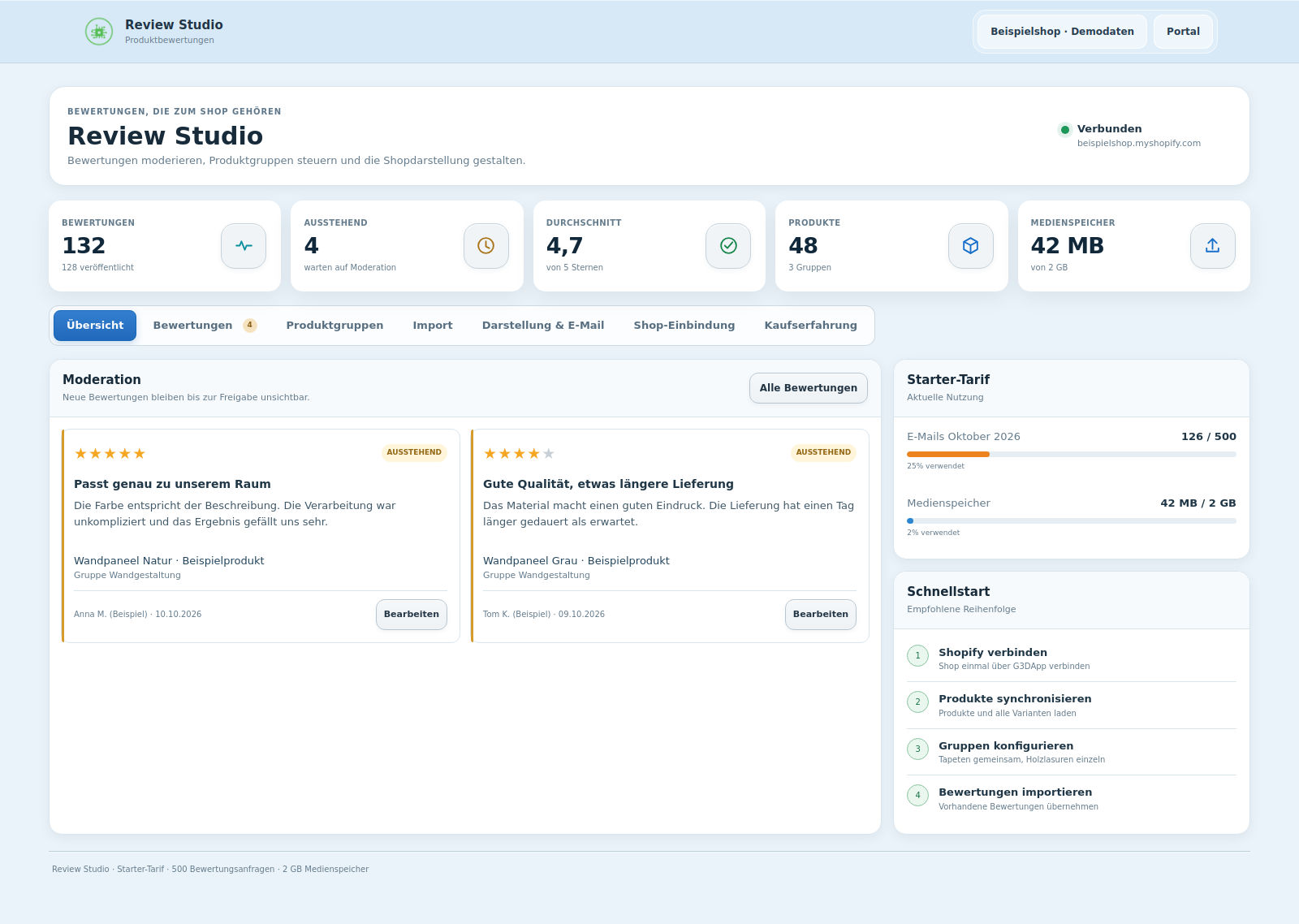1299x924 pixels.
Task: Click 'Wandpaneel Grau · Beispielprodukt' text
Action: click(x=576, y=561)
